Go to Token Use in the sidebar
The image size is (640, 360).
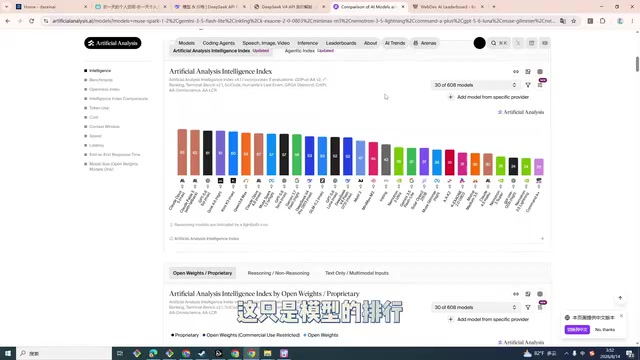pyautogui.click(x=99, y=108)
